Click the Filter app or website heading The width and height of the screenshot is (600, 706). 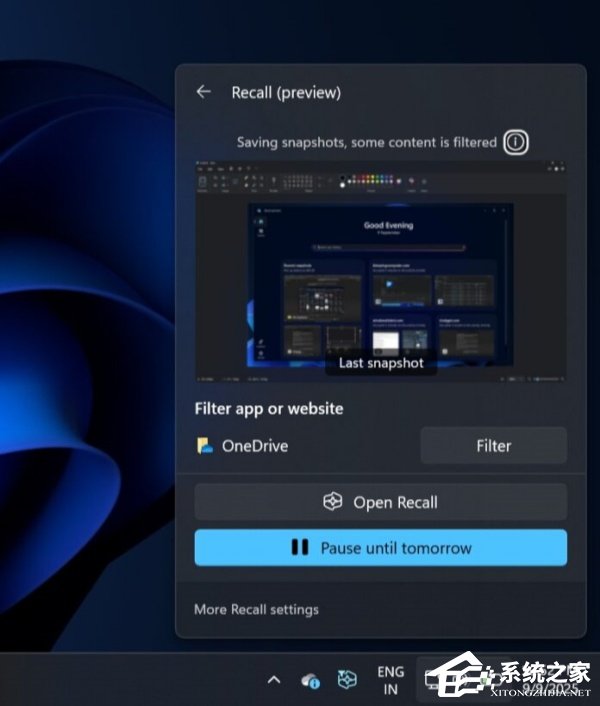tap(269, 409)
